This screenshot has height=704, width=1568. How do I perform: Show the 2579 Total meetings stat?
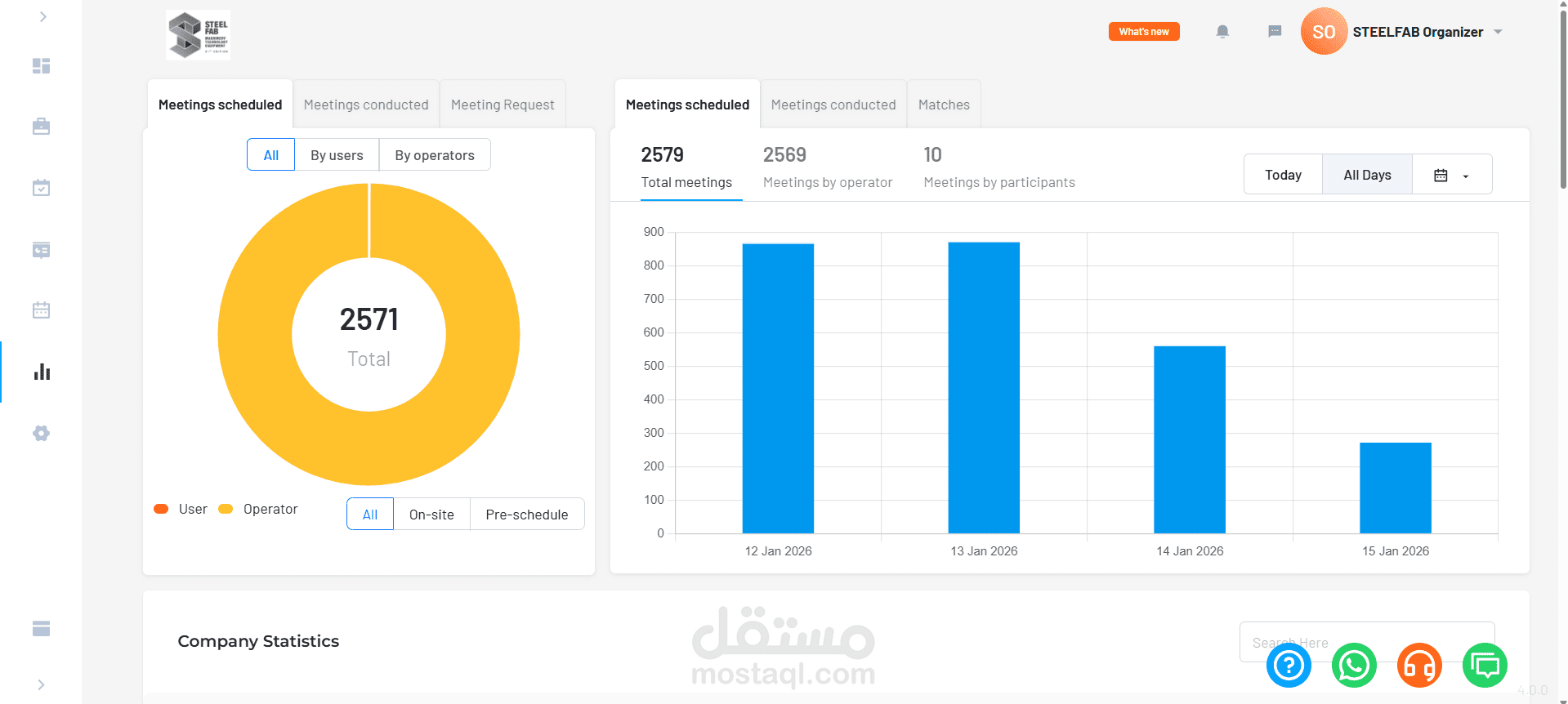point(686,167)
